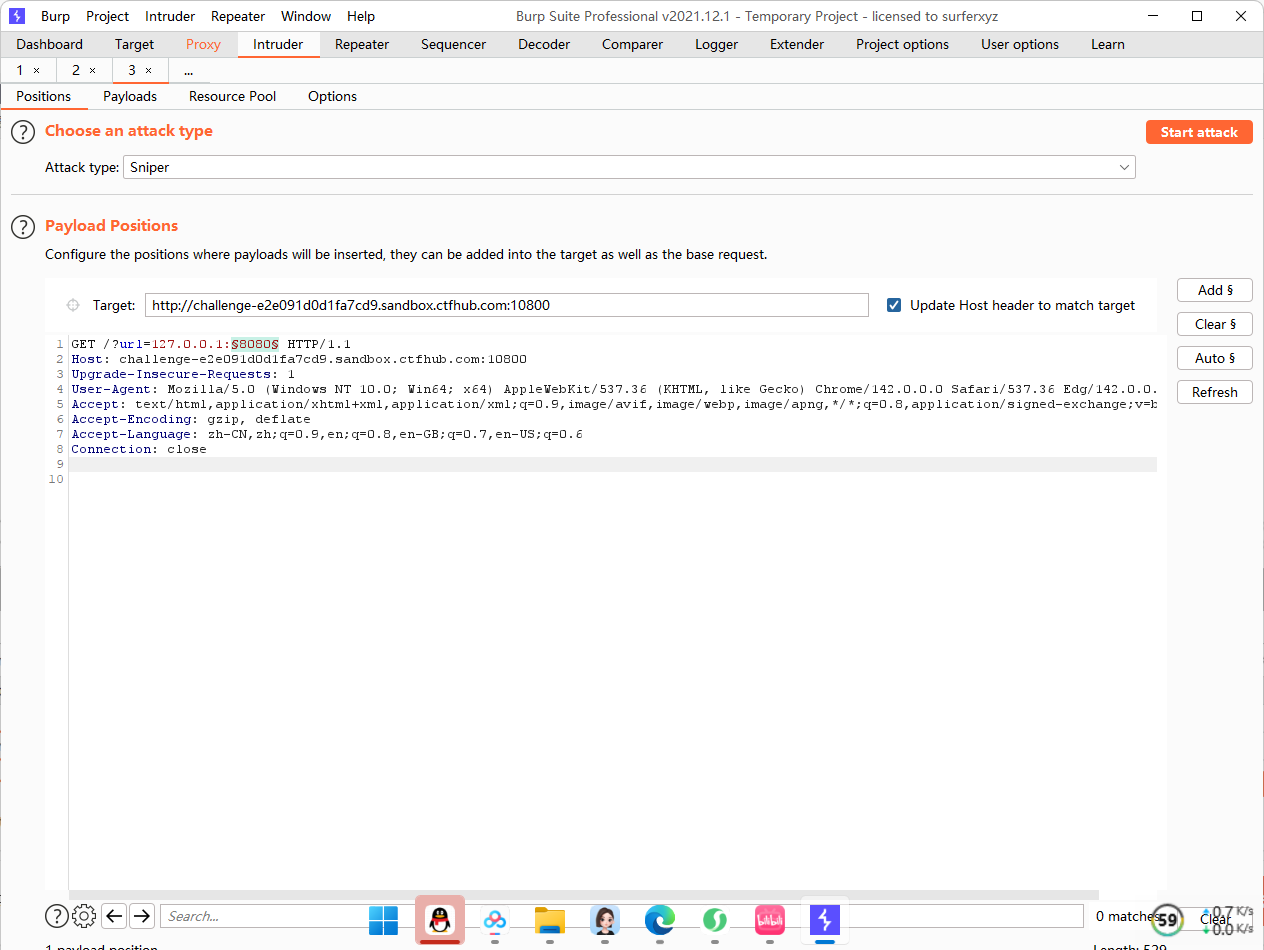Switch to the Decoder tab
1264x950 pixels.
click(544, 44)
